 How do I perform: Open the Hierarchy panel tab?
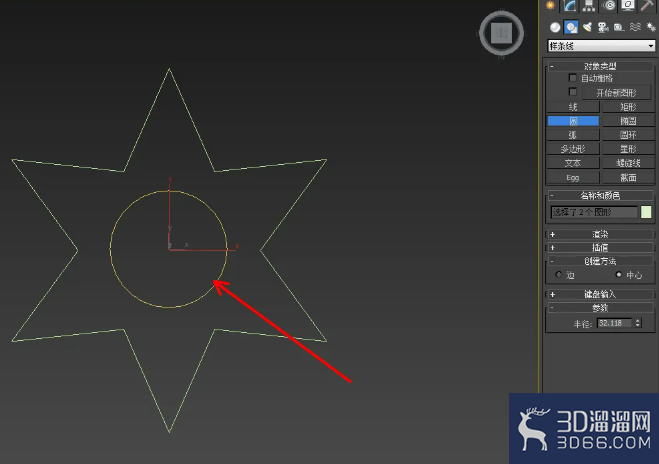pos(589,5)
